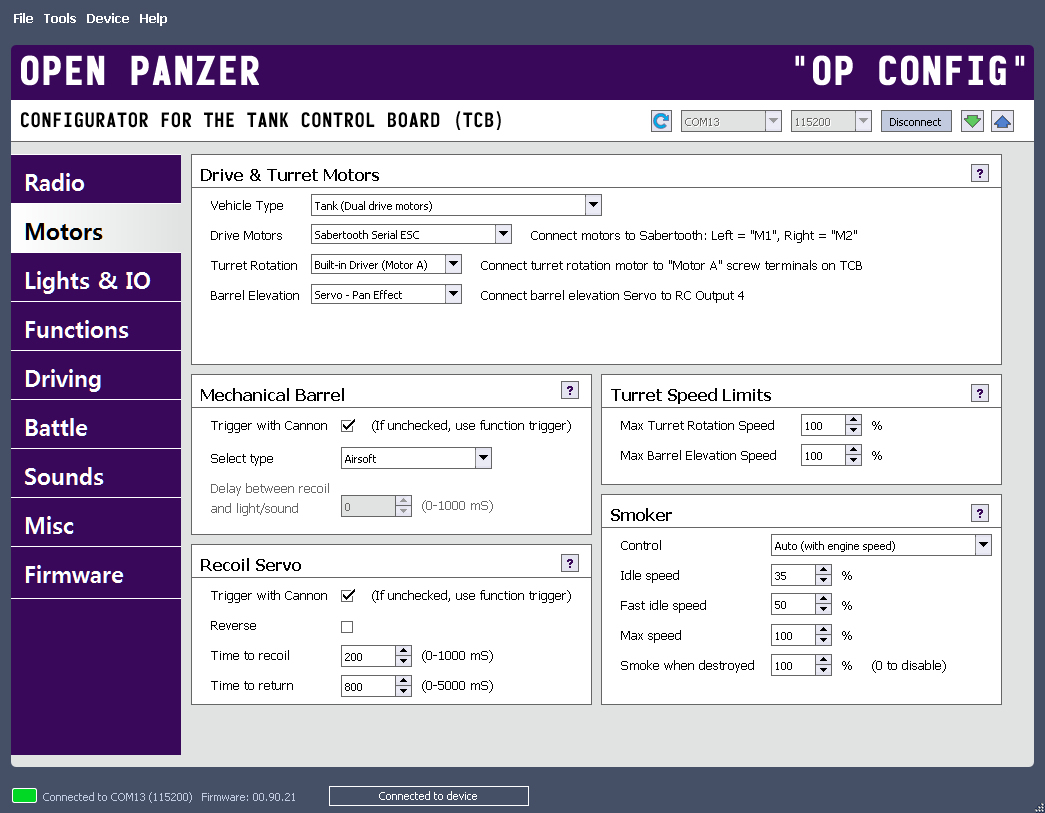
Task: Open the Tools menu
Action: [x=59, y=18]
